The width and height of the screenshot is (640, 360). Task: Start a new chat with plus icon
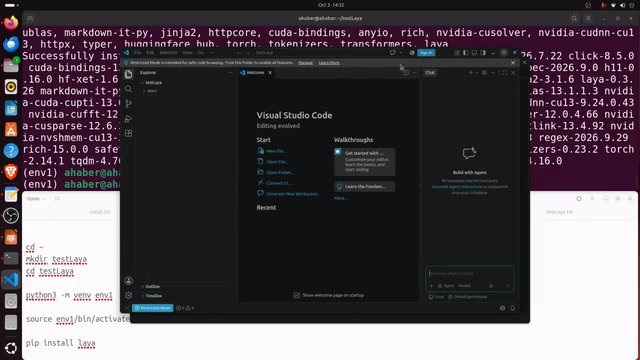coord(471,73)
